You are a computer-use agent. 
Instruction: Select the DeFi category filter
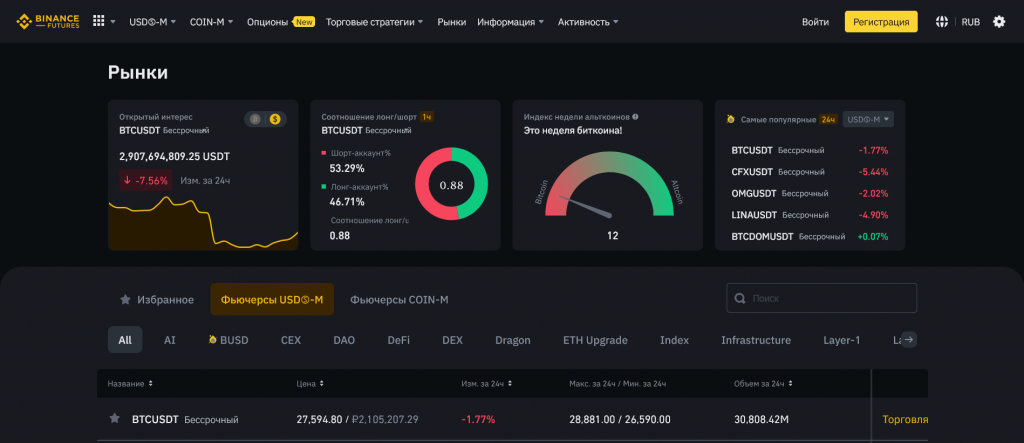pyautogui.click(x=398, y=340)
